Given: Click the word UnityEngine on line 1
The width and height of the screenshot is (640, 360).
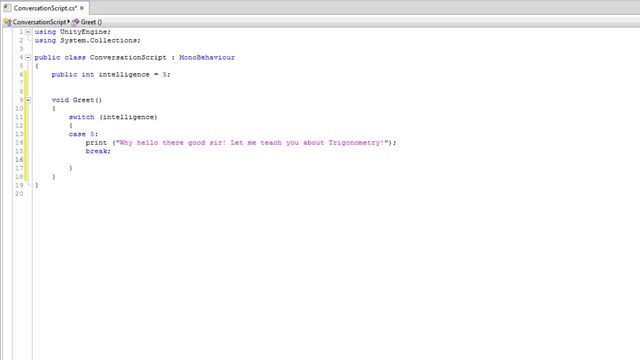Looking at the screenshot, I should (x=84, y=32).
